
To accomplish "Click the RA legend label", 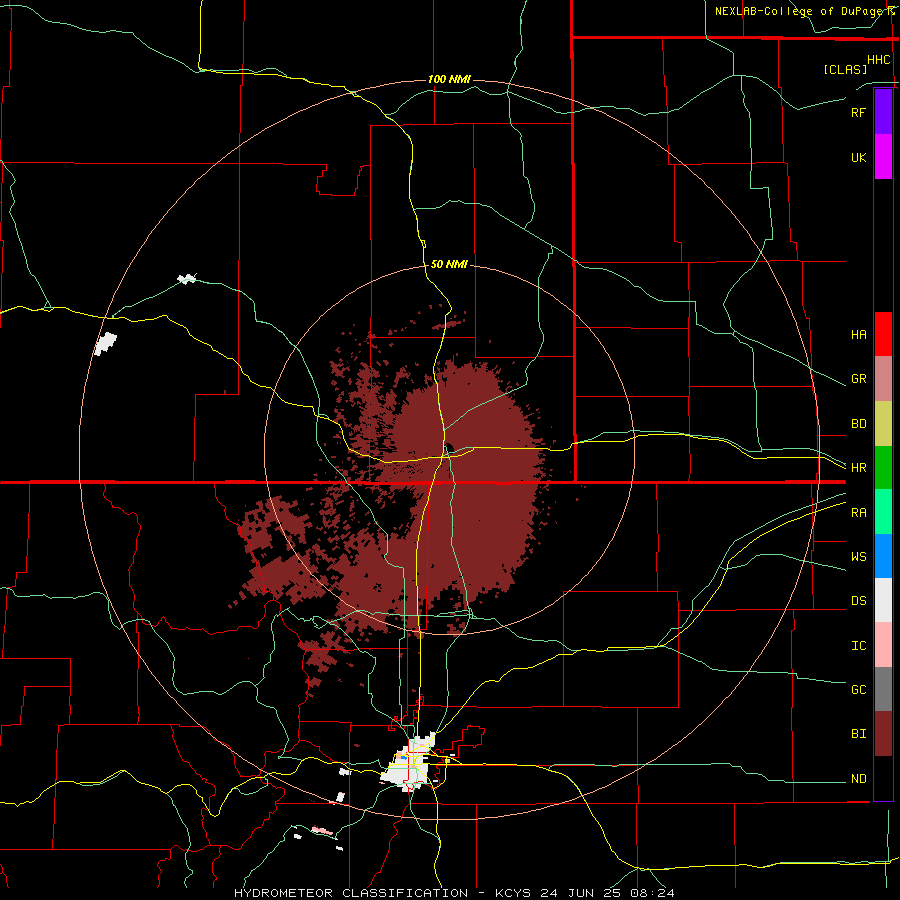I will [858, 513].
